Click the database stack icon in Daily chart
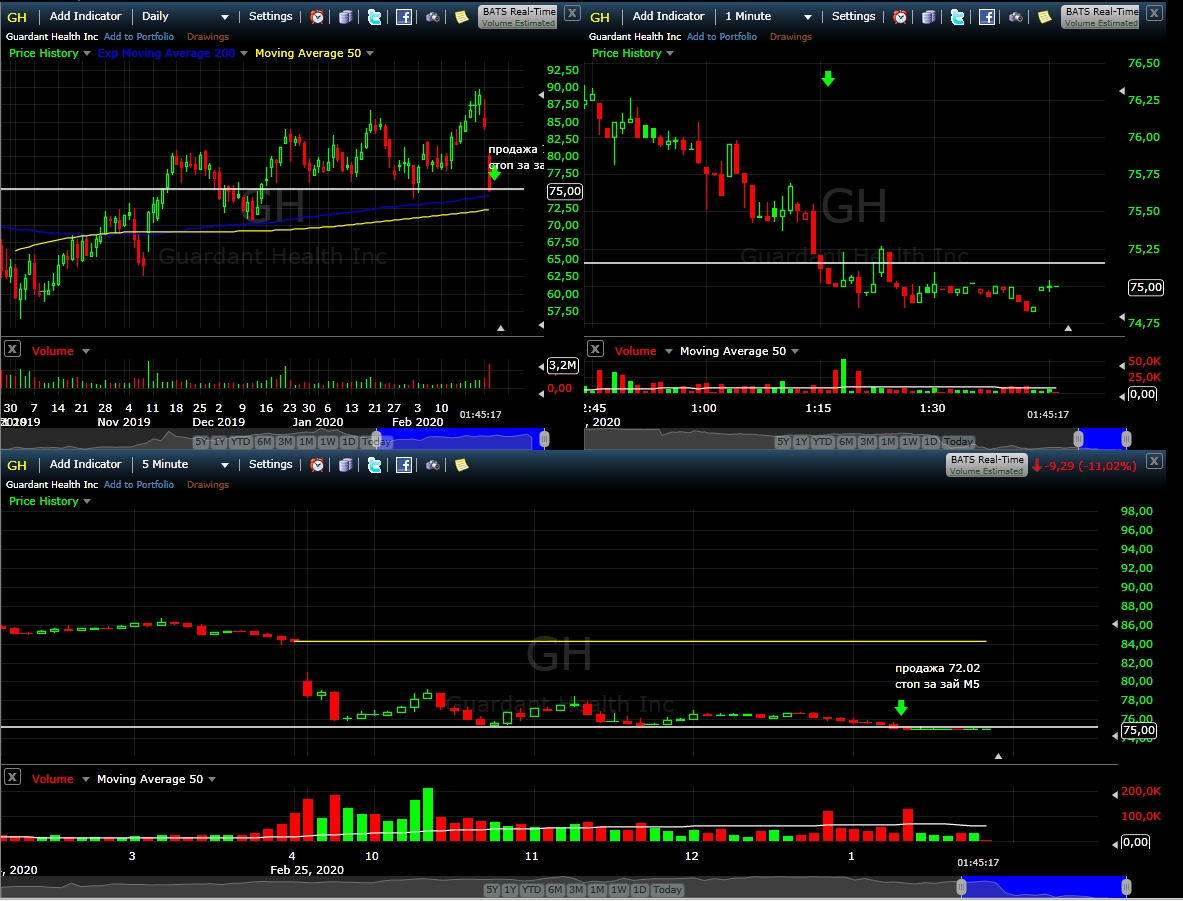Viewport: 1183px width, 901px height. [x=346, y=17]
